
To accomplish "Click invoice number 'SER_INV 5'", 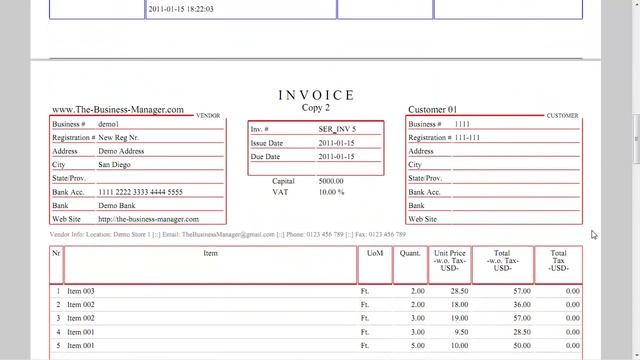I will [337, 129].
